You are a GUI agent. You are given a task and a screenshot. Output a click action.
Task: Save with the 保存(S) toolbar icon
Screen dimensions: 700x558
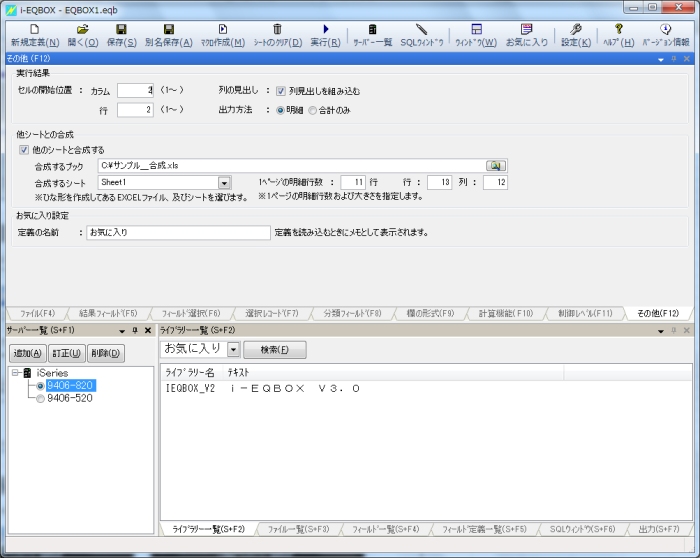click(x=121, y=29)
